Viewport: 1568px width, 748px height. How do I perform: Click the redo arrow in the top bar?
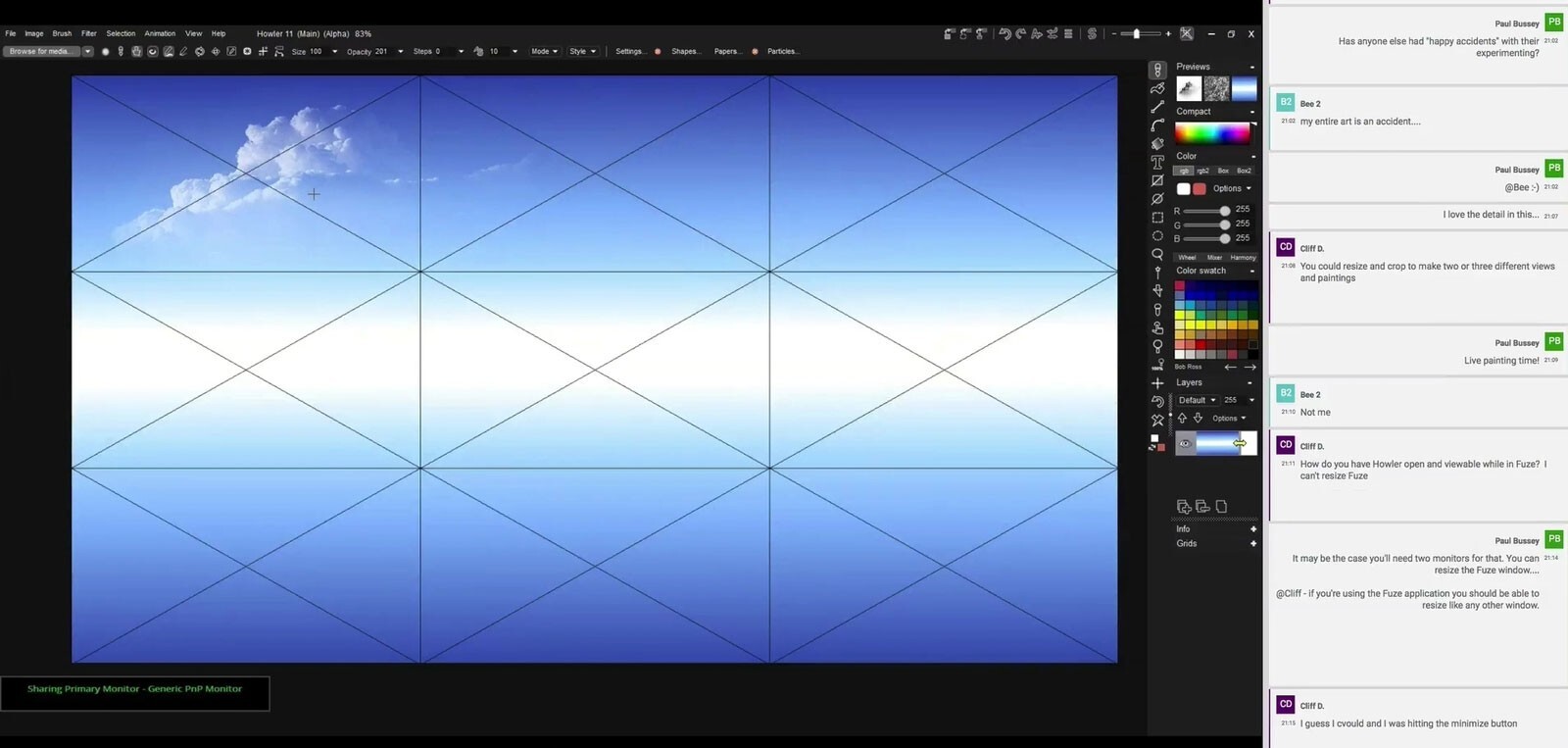click(x=1020, y=33)
